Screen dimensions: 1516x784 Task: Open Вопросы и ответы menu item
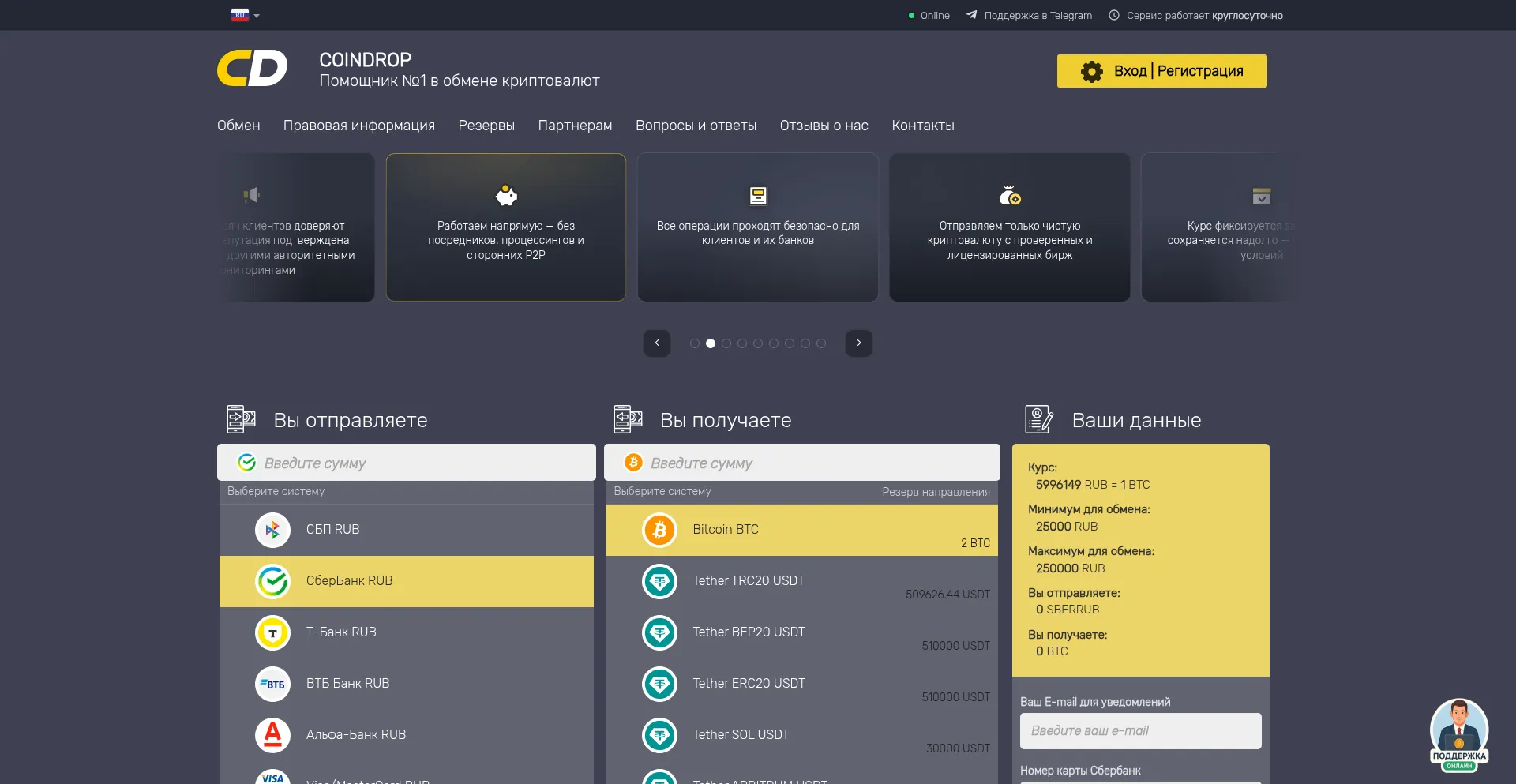point(696,126)
